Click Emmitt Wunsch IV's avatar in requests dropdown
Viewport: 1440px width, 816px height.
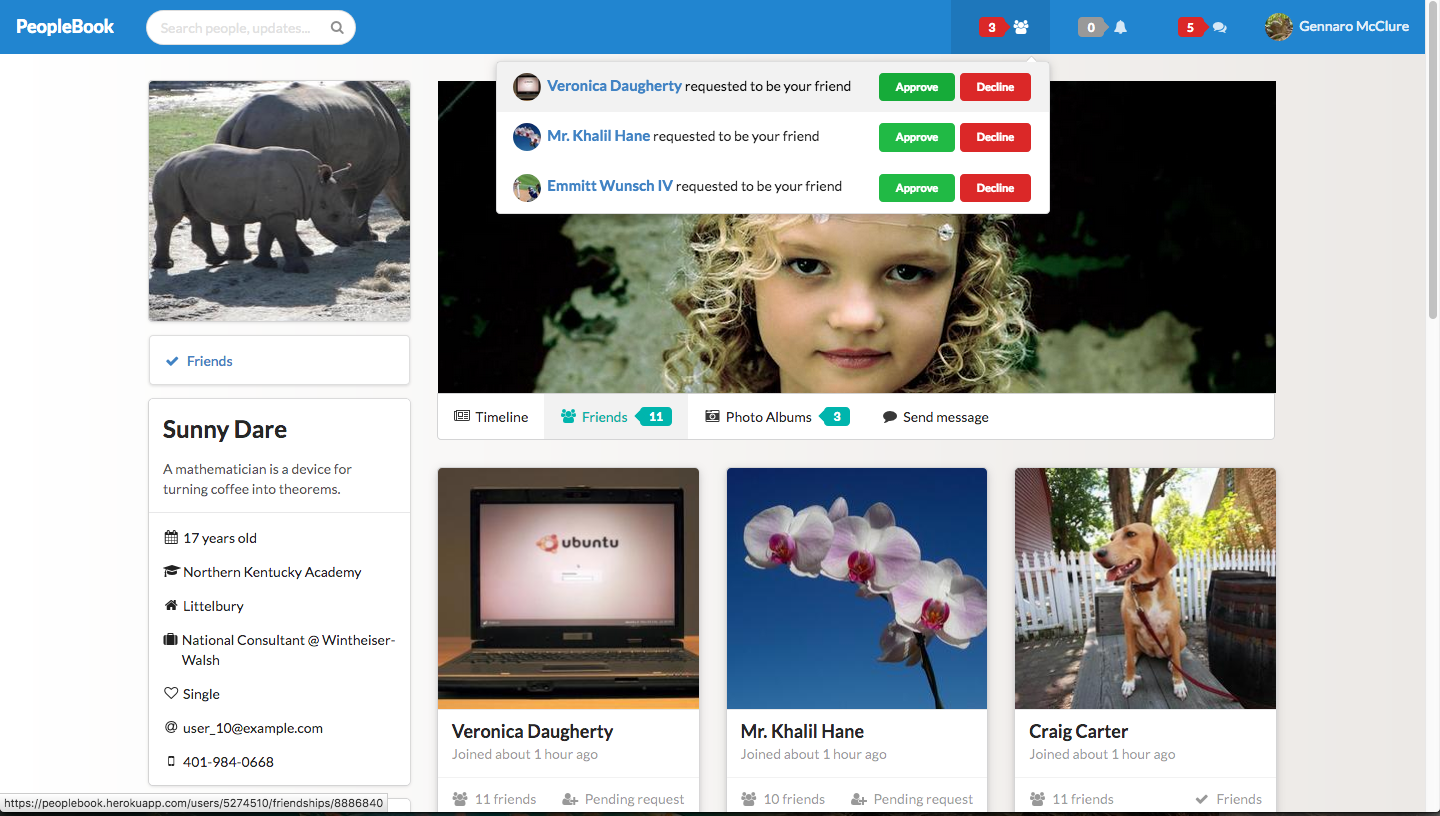[x=527, y=188]
